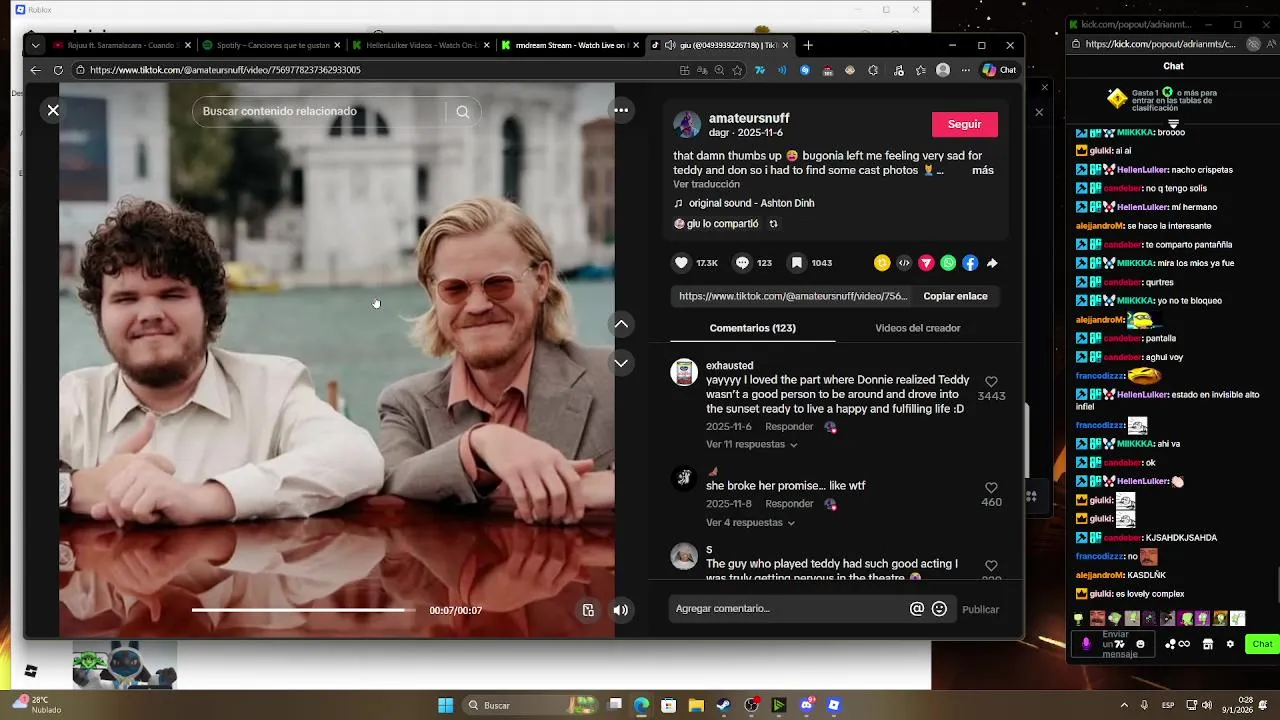Image resolution: width=1280 pixels, height=720 pixels.
Task: Open Copilot Chat in Edge toolbar
Action: 999,70
